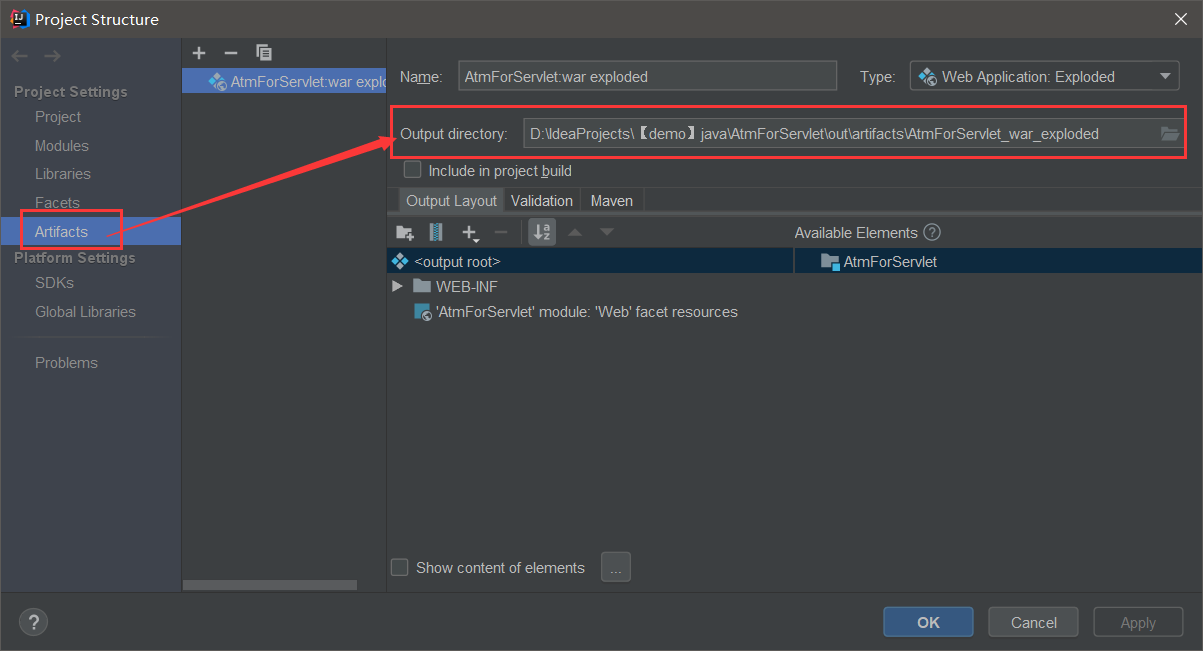Select the <output root> row
This screenshot has width=1203, height=651.
(590, 261)
